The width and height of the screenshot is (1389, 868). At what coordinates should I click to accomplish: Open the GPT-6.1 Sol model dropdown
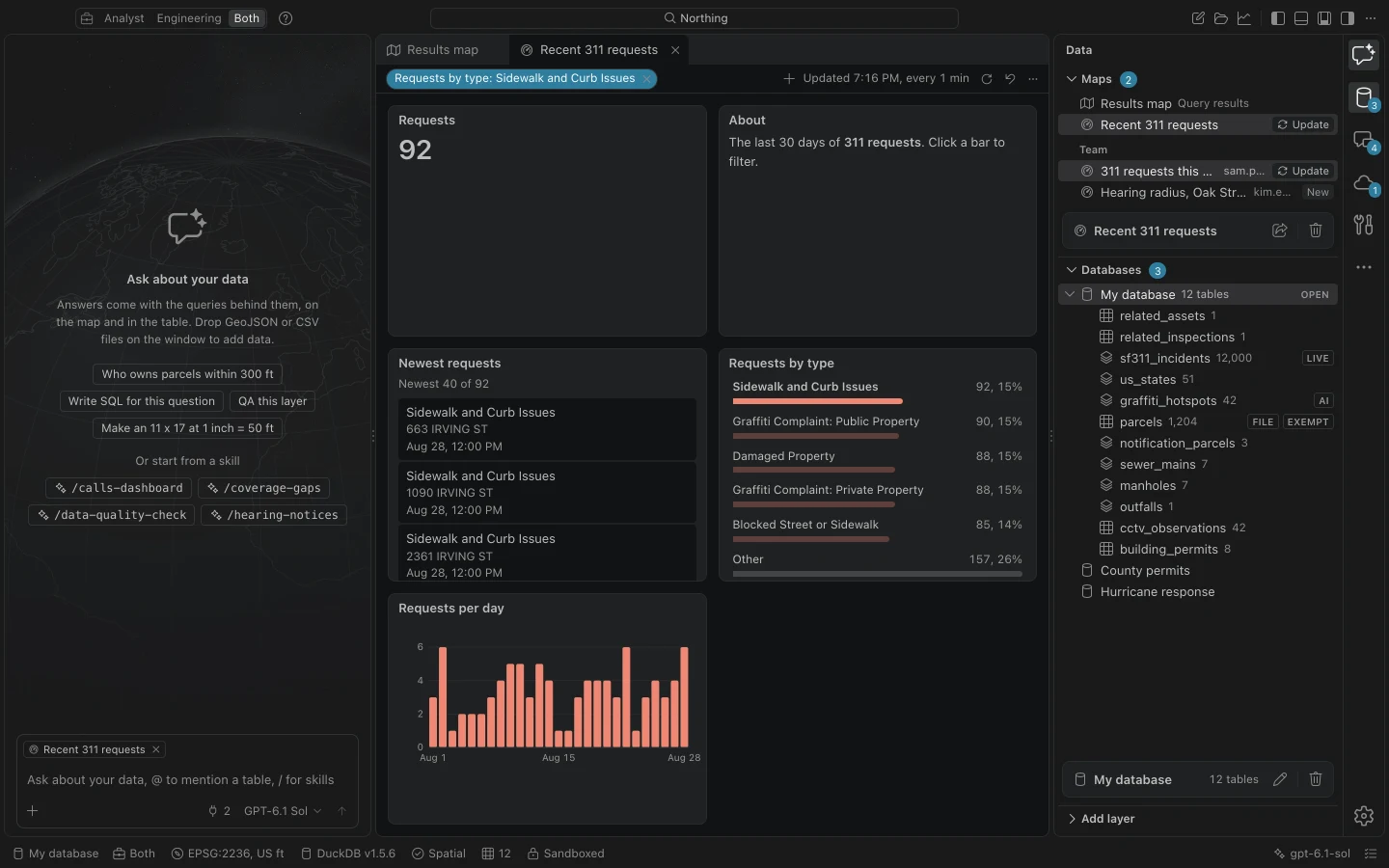point(283,811)
